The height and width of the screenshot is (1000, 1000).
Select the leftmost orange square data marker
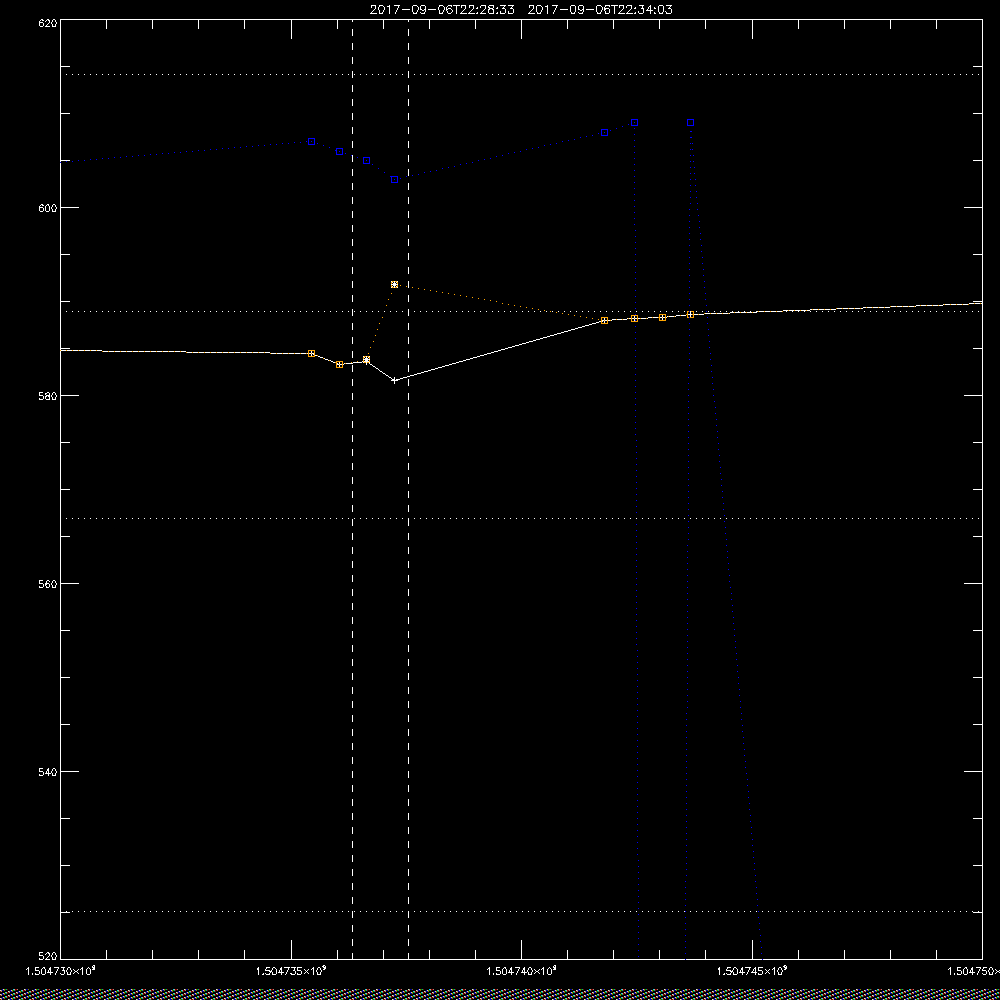[x=311, y=353]
